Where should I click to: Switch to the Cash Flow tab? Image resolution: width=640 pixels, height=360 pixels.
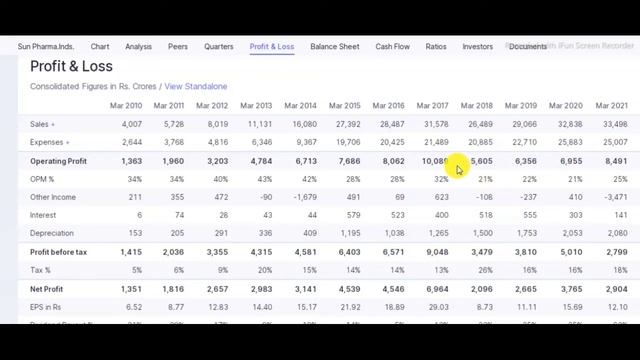(x=393, y=47)
